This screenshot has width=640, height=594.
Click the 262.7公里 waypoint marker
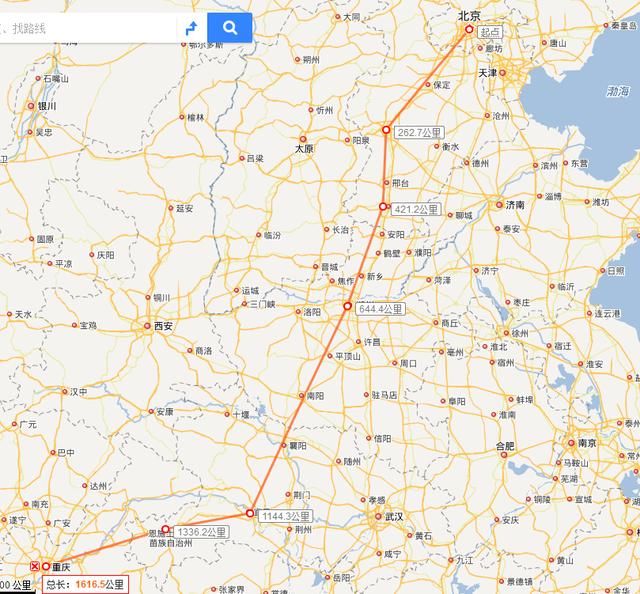386,130
